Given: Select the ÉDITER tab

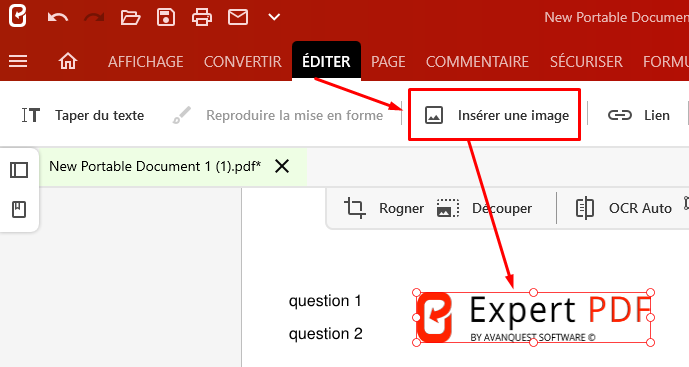Looking at the screenshot, I should [x=326, y=61].
